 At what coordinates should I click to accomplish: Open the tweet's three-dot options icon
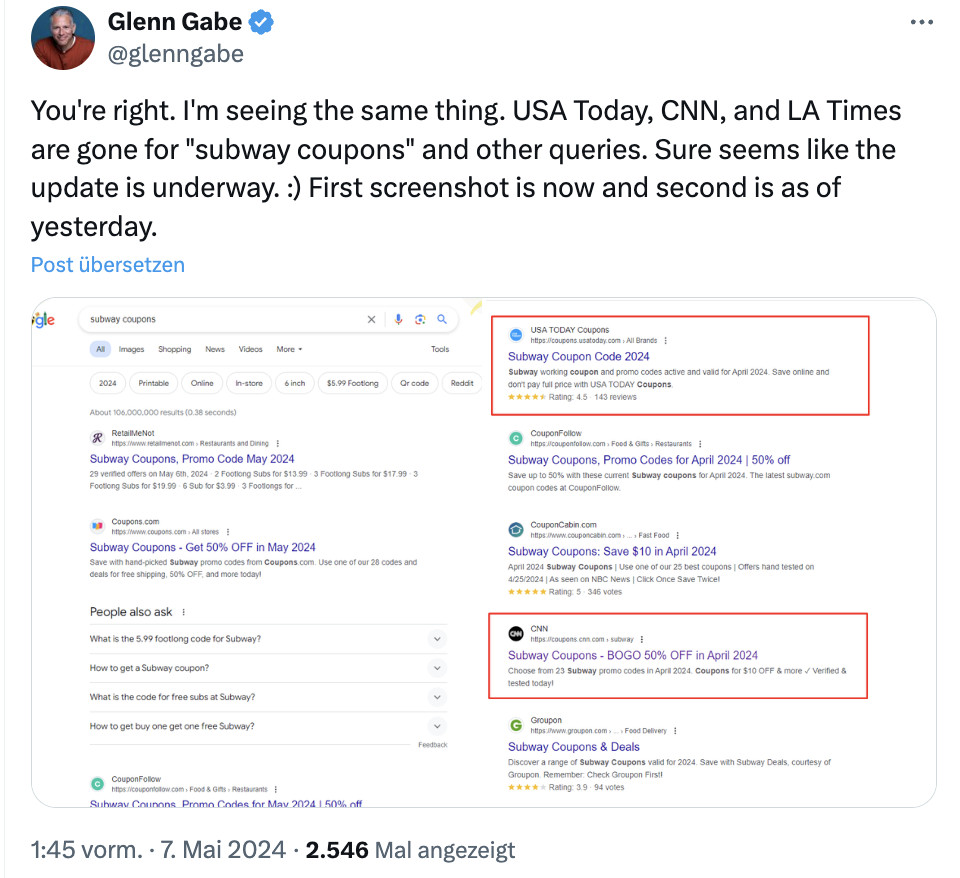pyautogui.click(x=921, y=20)
